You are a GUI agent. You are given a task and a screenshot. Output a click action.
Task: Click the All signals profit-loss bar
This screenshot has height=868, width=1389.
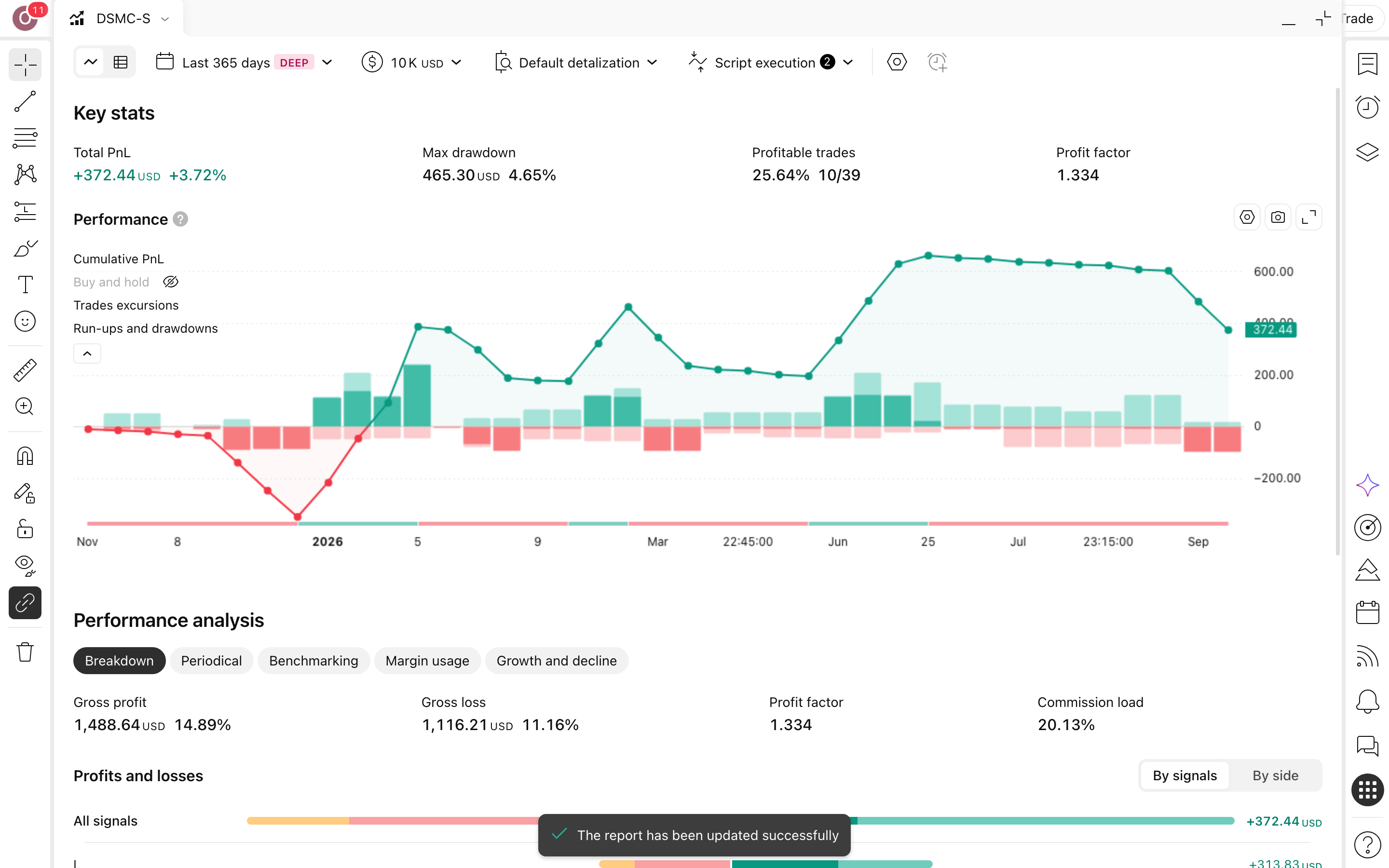tap(740, 821)
